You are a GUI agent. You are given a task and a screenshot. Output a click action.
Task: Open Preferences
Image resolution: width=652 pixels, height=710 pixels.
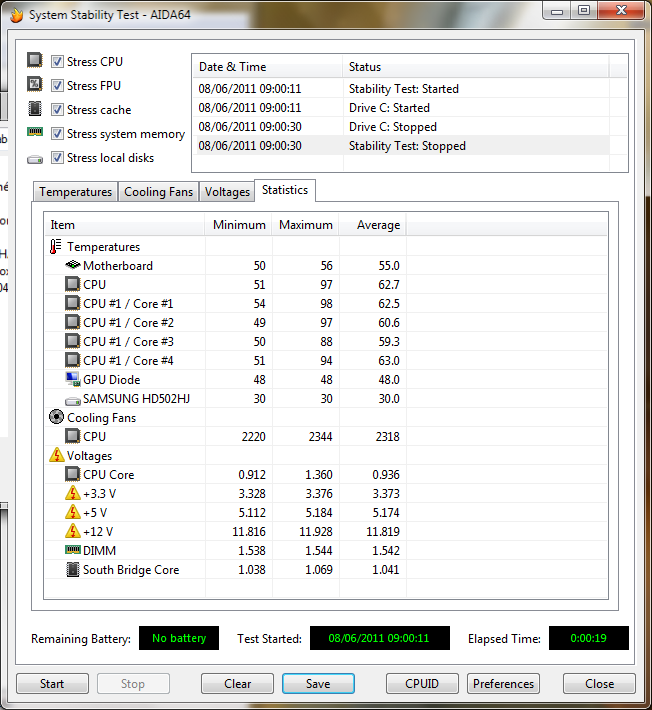point(503,684)
